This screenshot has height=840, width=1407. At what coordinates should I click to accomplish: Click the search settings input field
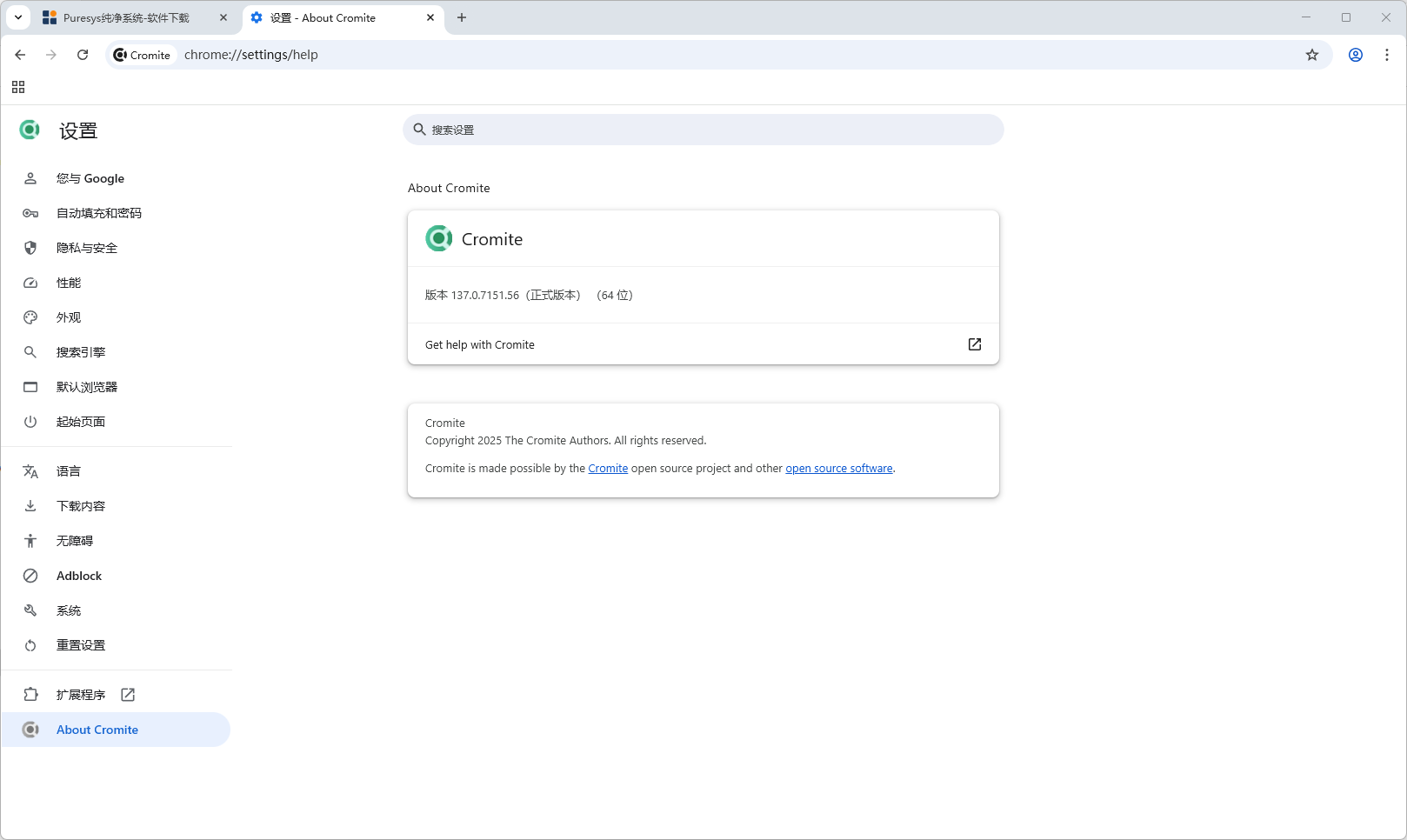703,130
